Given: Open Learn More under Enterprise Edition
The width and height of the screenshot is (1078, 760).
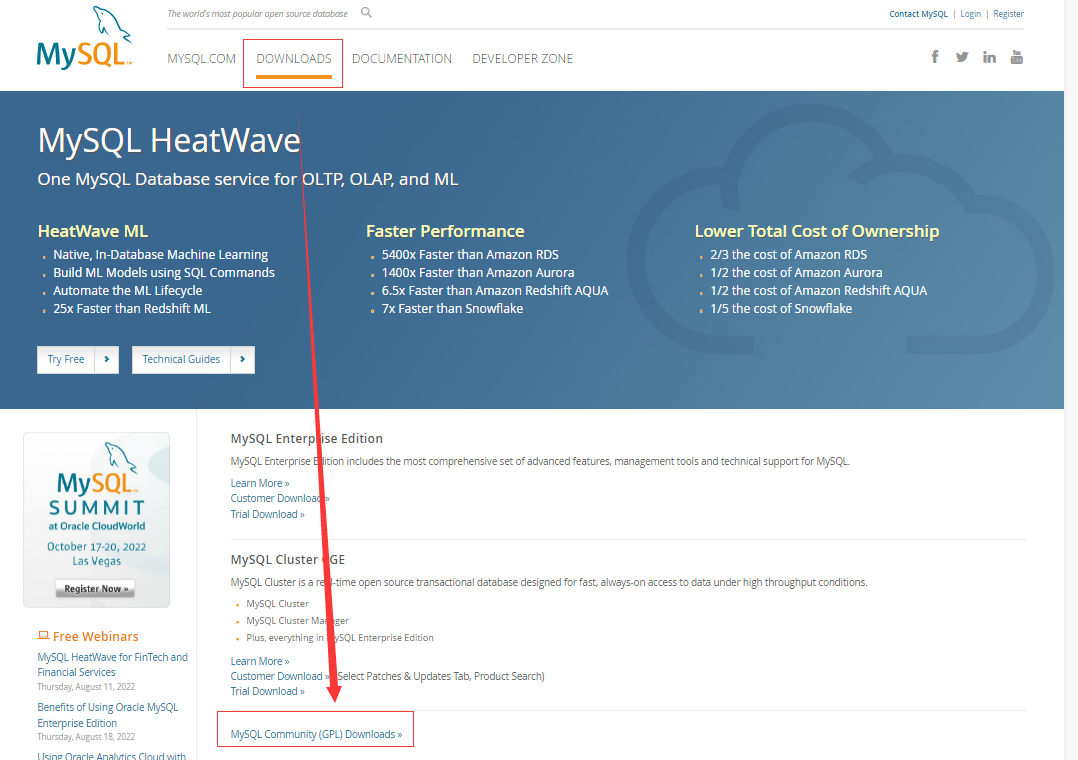Looking at the screenshot, I should point(260,484).
